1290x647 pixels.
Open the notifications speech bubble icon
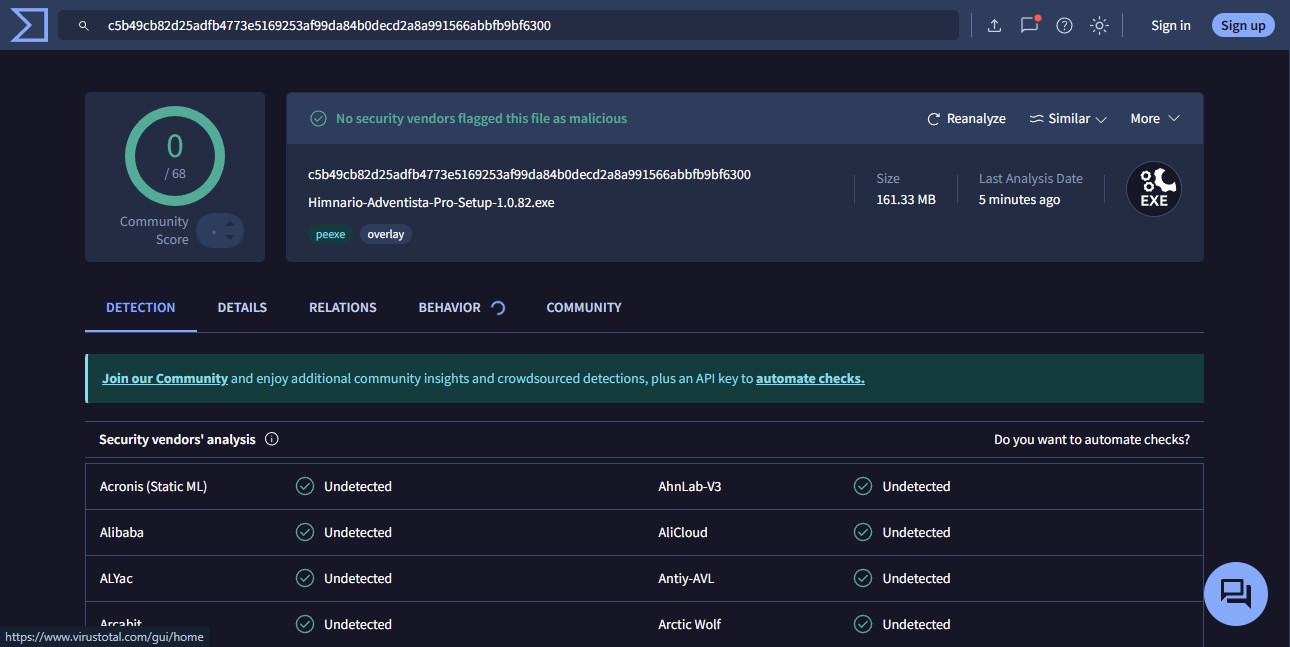pos(1029,26)
